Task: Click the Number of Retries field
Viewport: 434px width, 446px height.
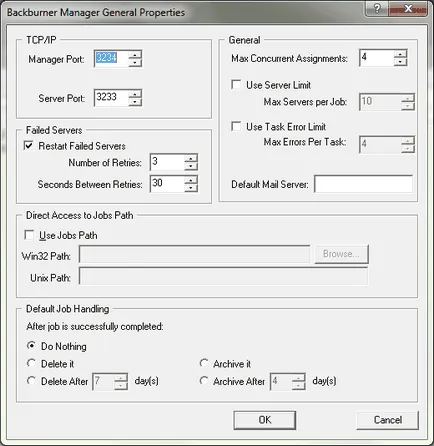Action: click(167, 162)
